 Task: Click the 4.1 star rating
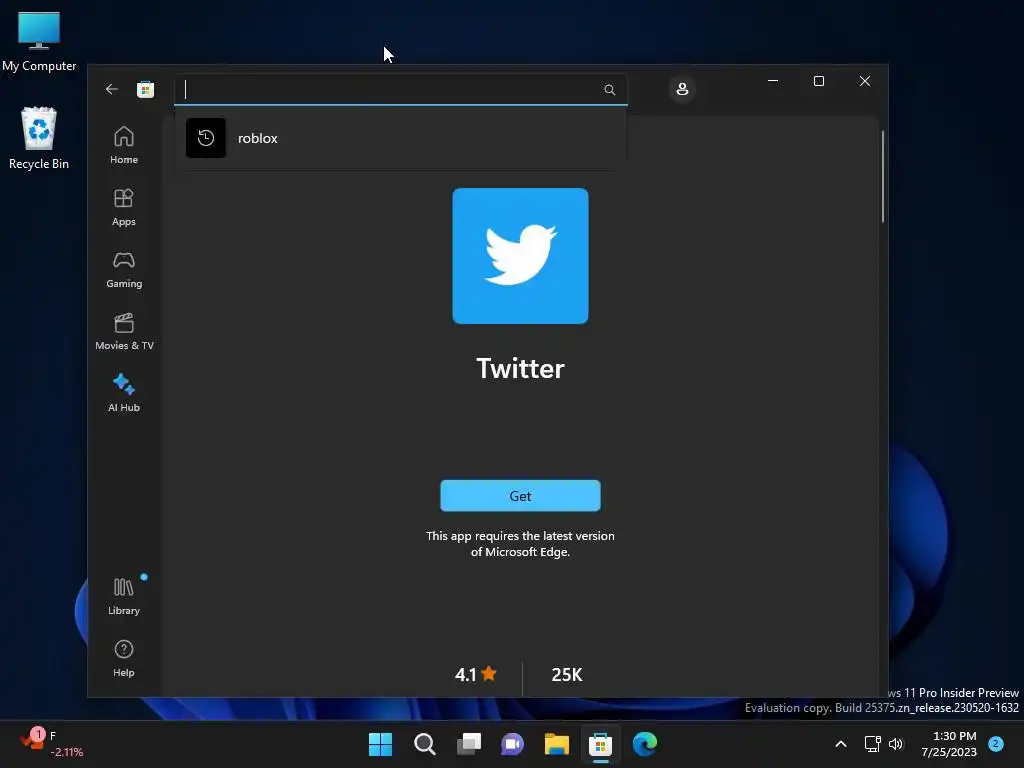476,674
